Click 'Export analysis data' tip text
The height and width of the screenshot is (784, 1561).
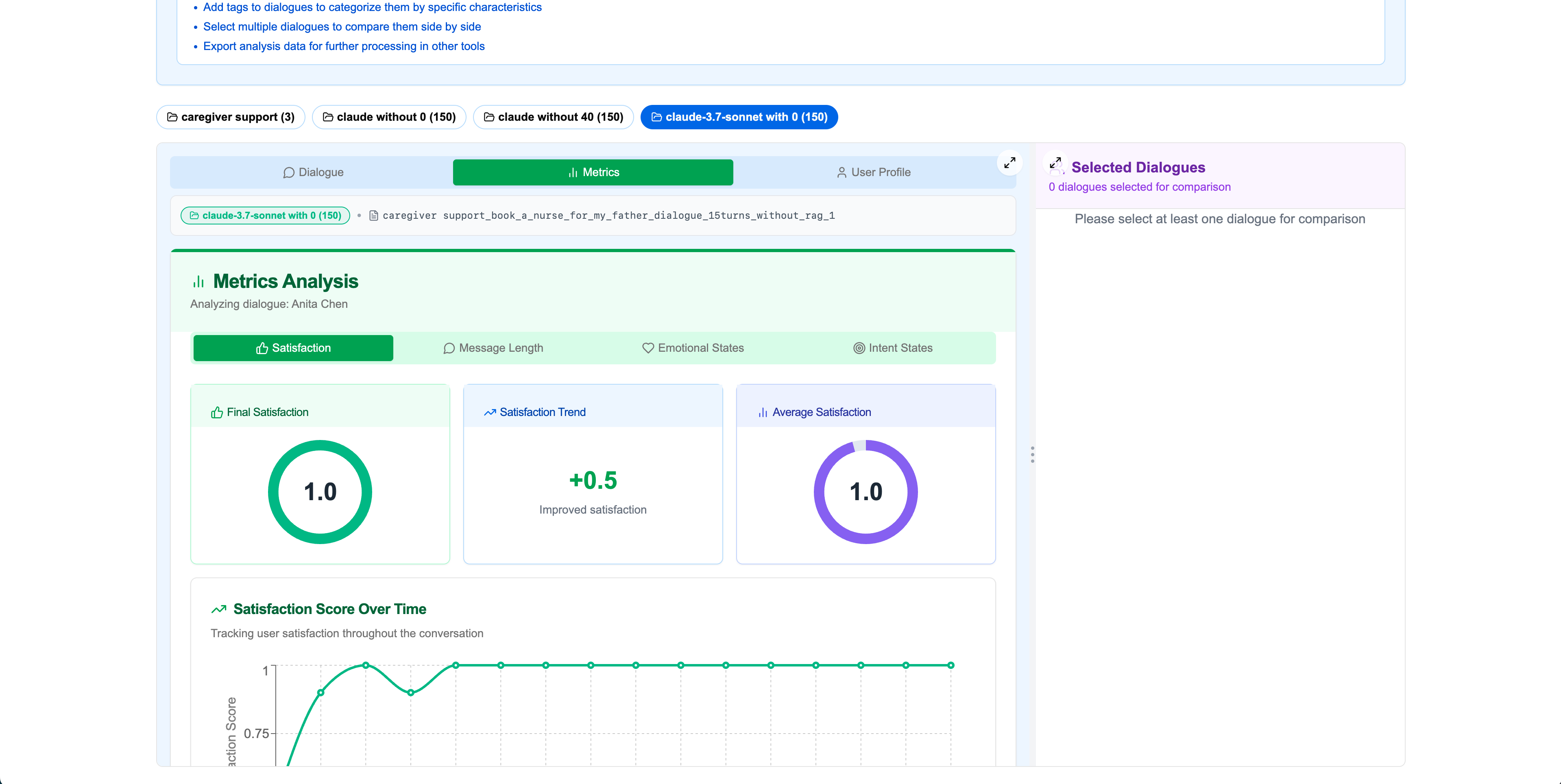[x=344, y=46]
